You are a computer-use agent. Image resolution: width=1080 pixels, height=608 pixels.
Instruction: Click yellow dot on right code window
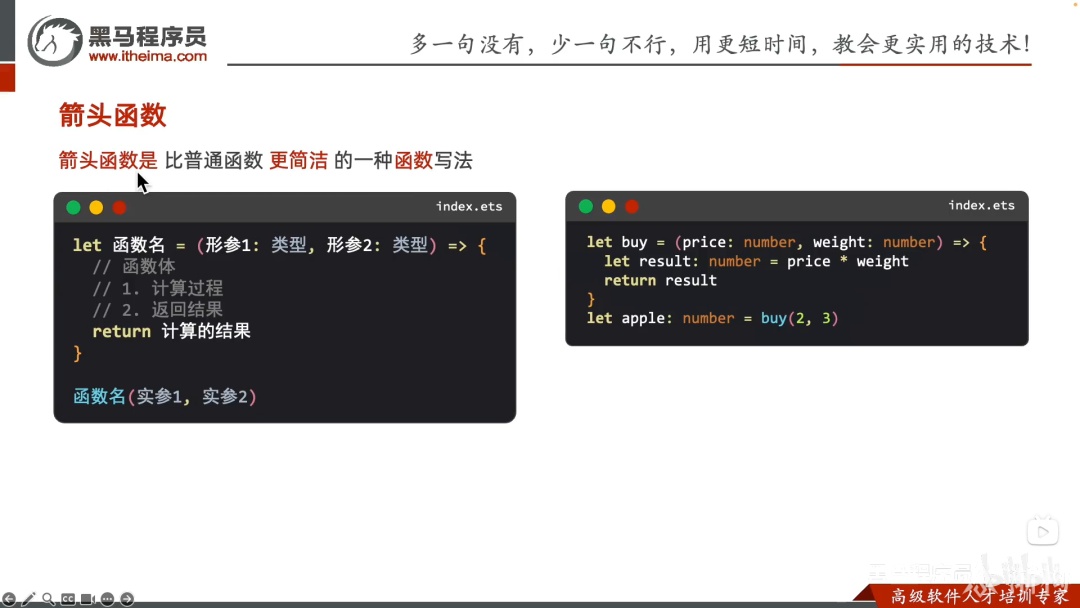tap(608, 206)
